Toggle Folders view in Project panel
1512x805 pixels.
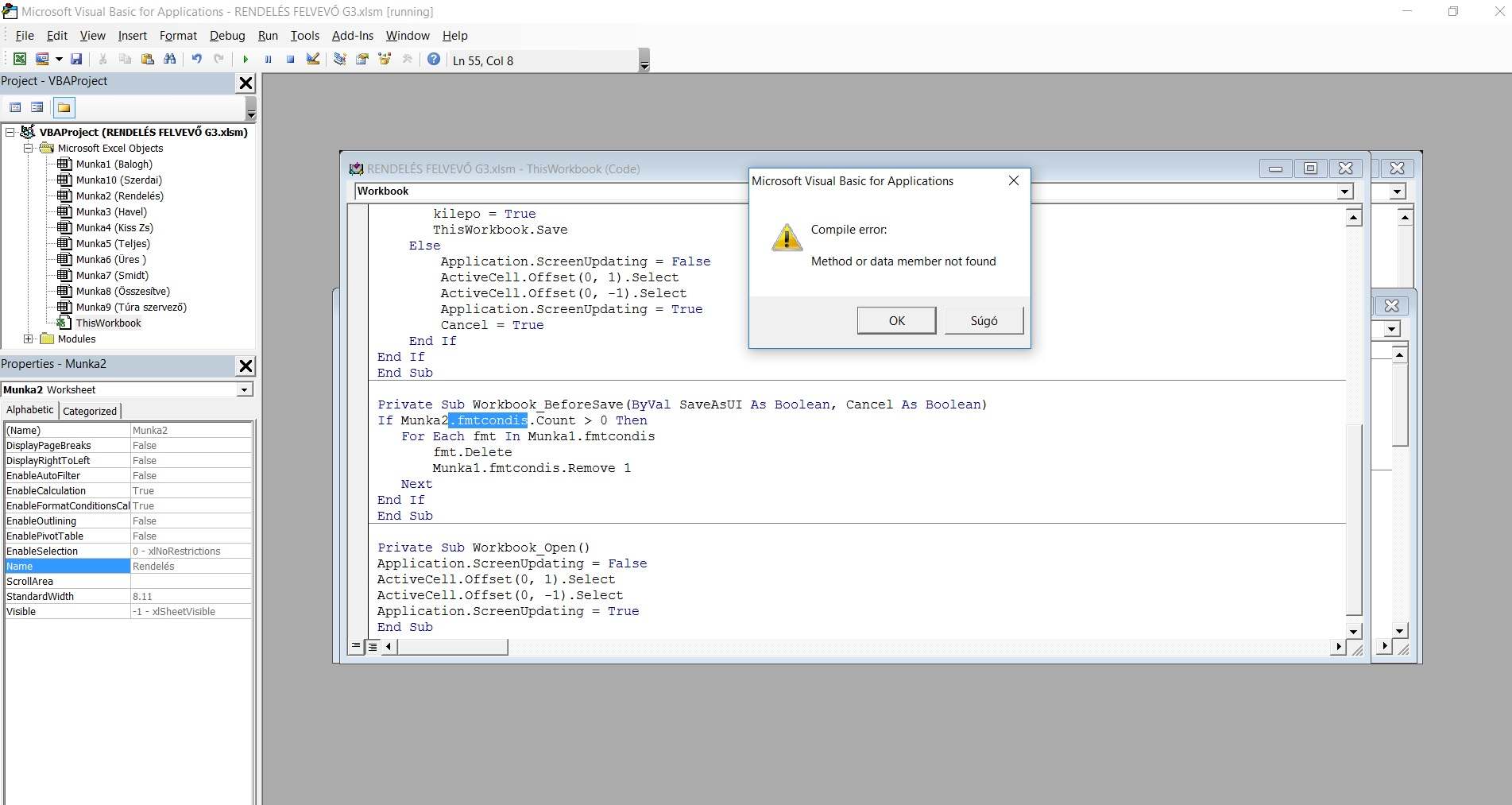(64, 107)
